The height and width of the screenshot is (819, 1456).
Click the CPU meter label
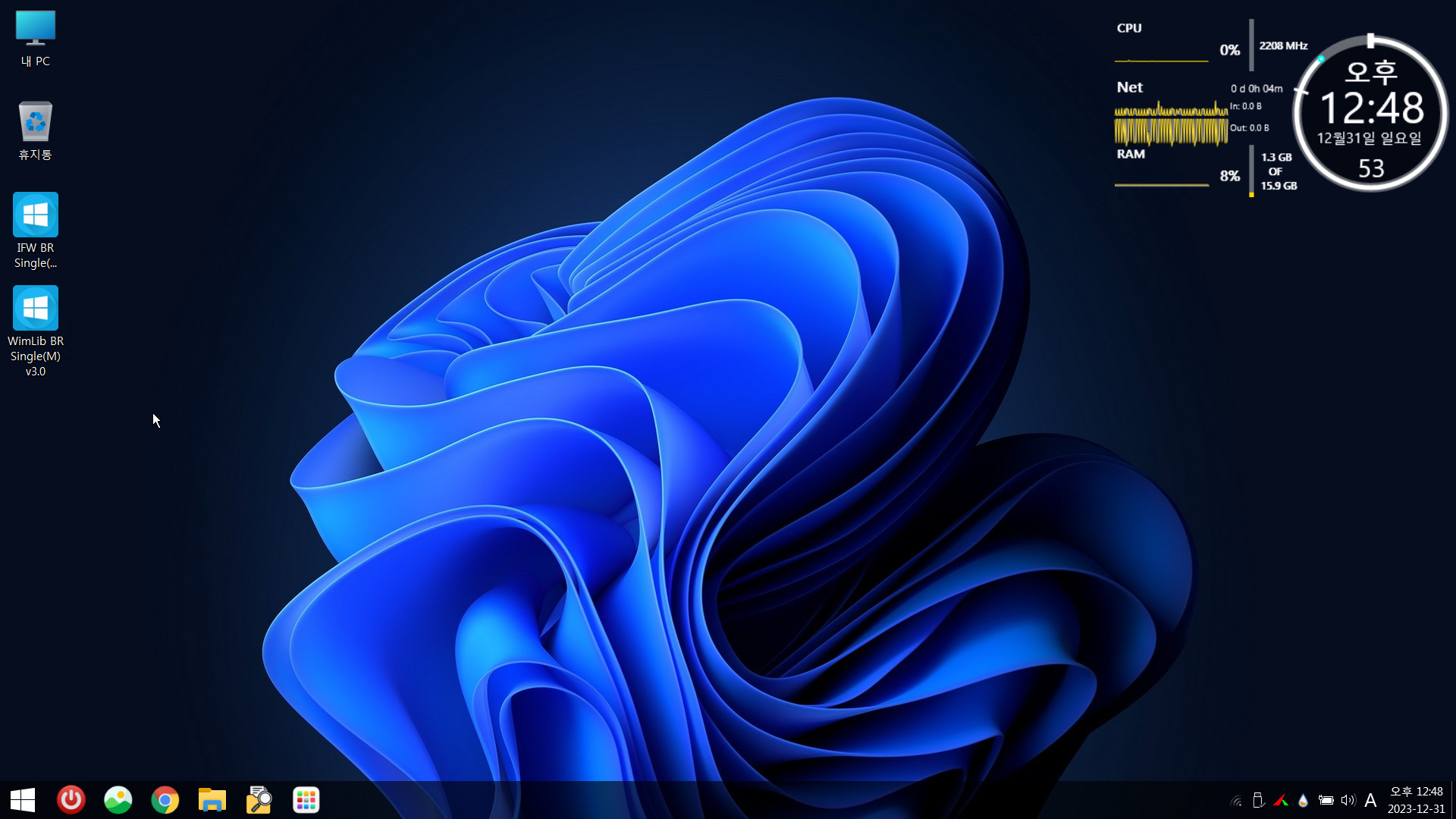tap(1128, 28)
